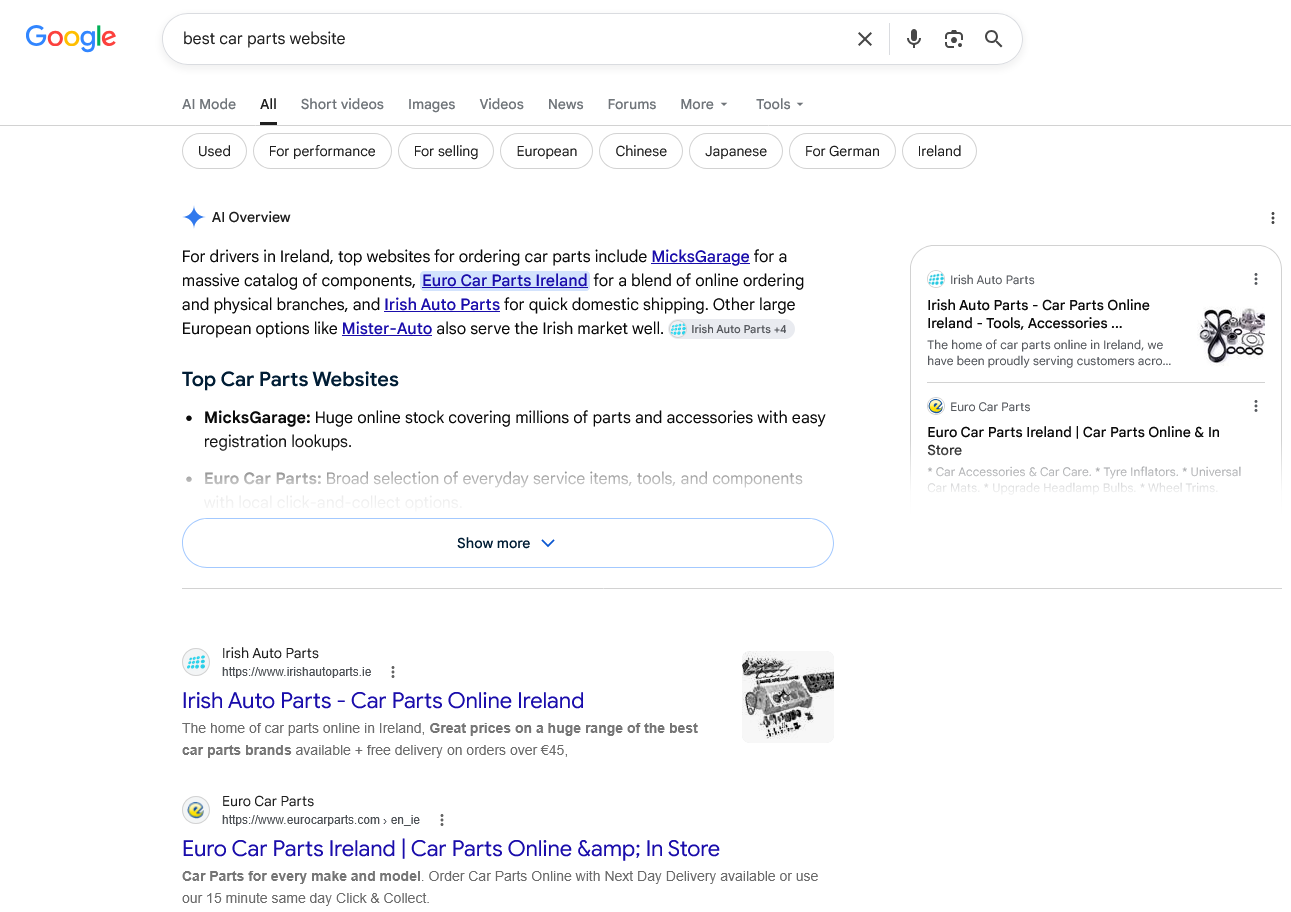Open search by image camera icon

point(954,39)
